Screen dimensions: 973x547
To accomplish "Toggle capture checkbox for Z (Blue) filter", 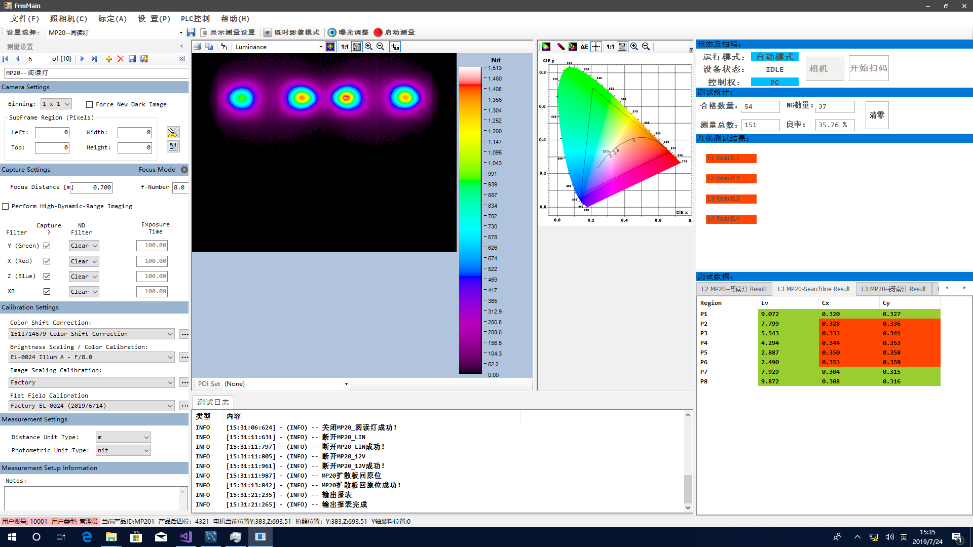I will click(x=47, y=276).
